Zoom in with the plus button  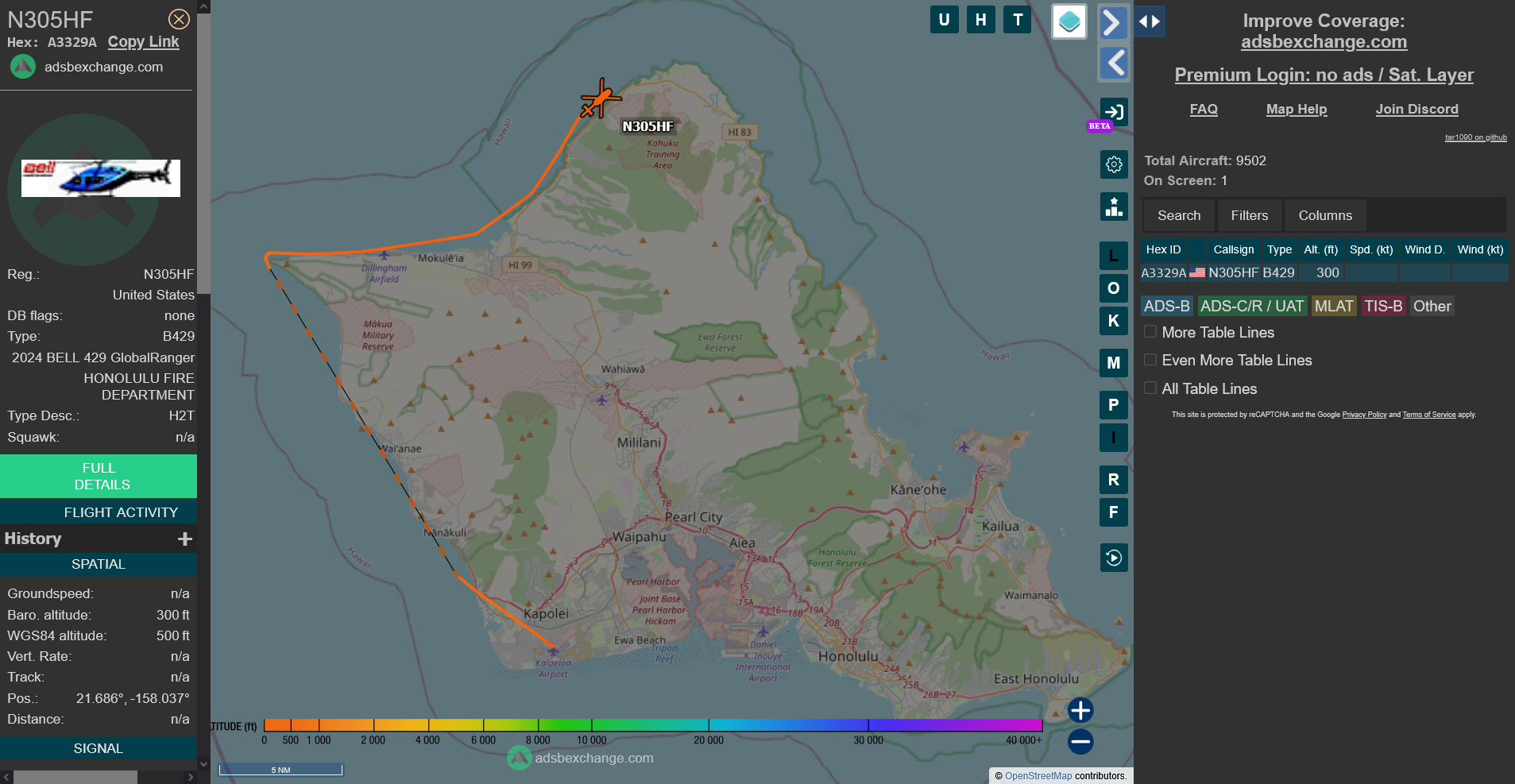pos(1080,710)
